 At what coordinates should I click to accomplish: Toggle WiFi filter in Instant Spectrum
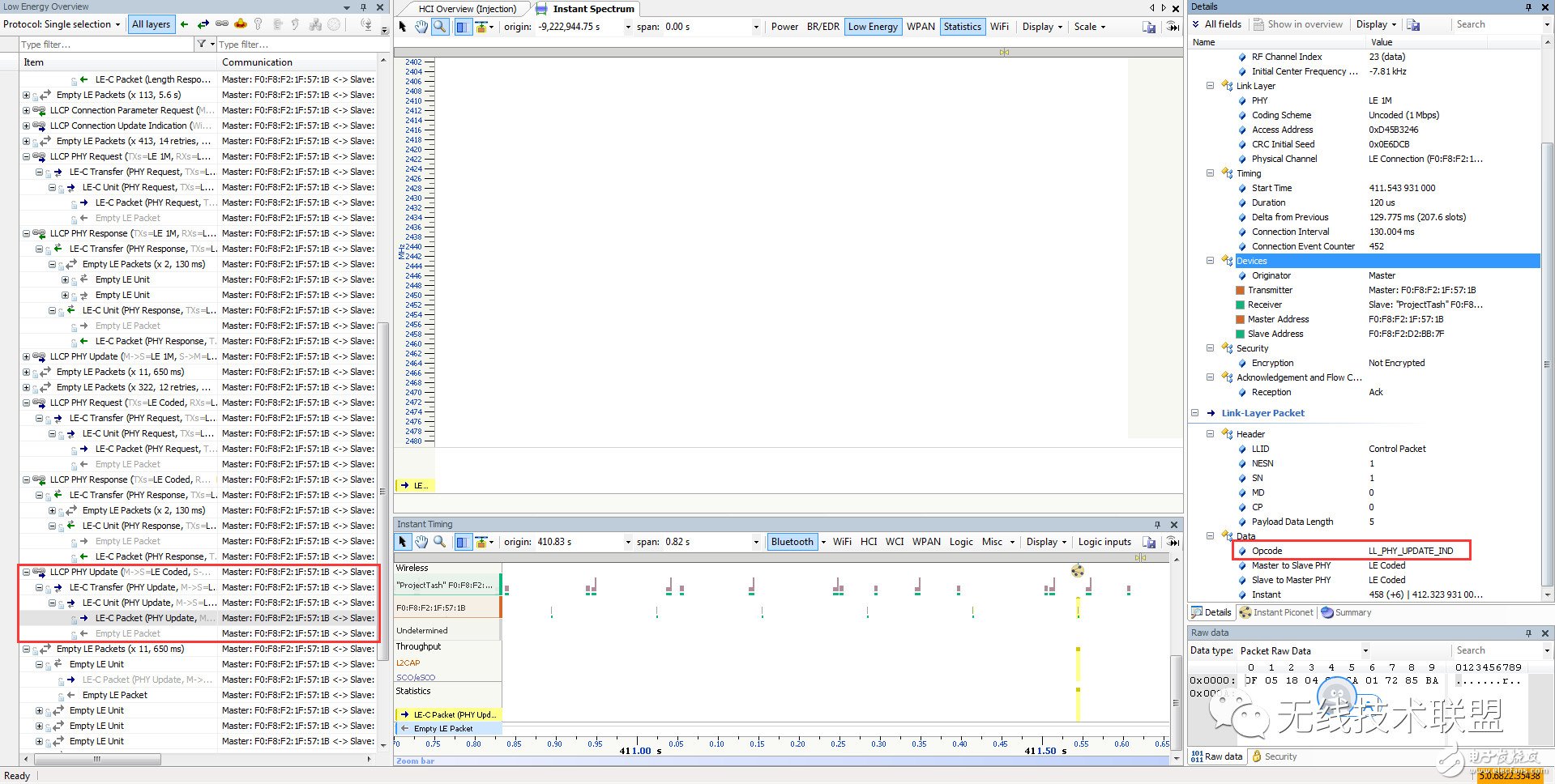click(1000, 27)
